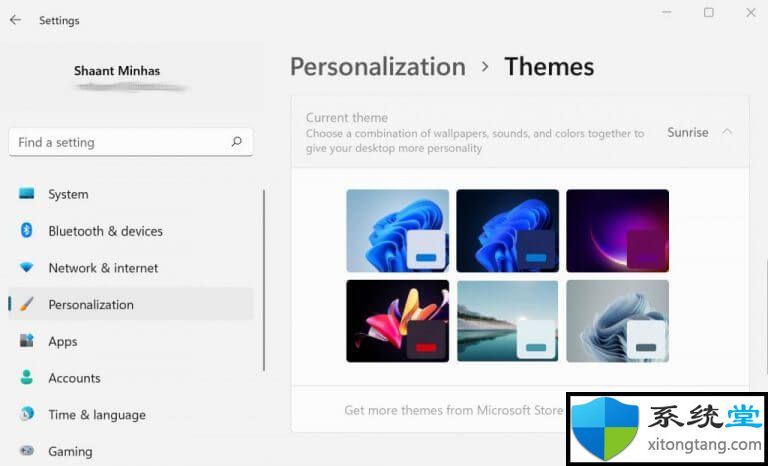Click the System monitor icon

26,194
